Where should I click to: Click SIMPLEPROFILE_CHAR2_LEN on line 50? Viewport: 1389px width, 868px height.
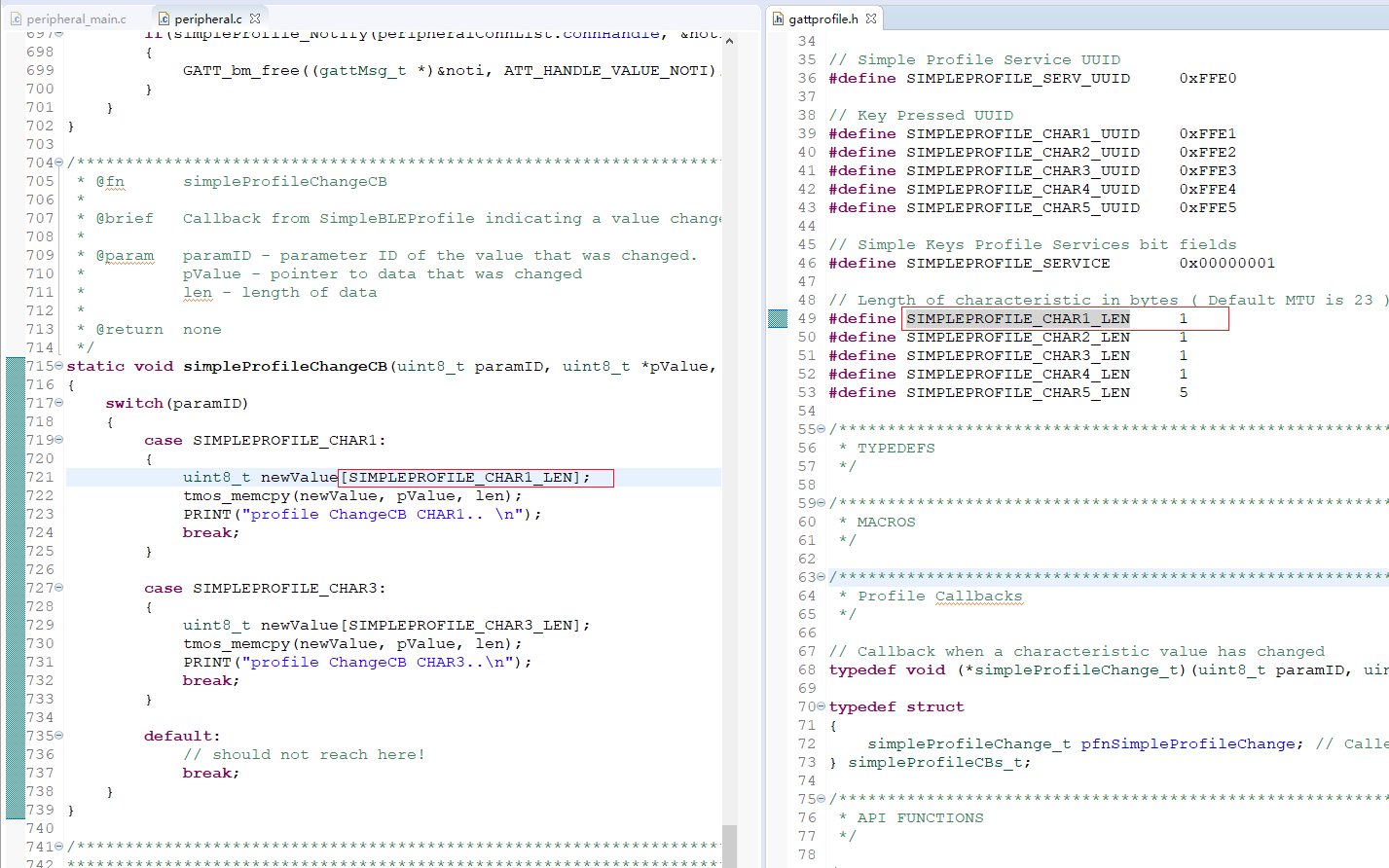[x=1018, y=337]
